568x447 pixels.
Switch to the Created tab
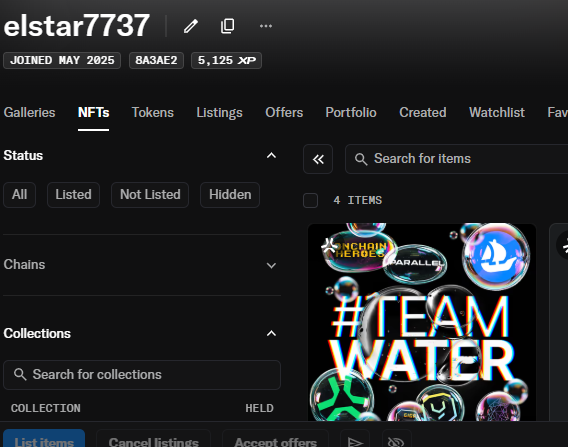[423, 113]
